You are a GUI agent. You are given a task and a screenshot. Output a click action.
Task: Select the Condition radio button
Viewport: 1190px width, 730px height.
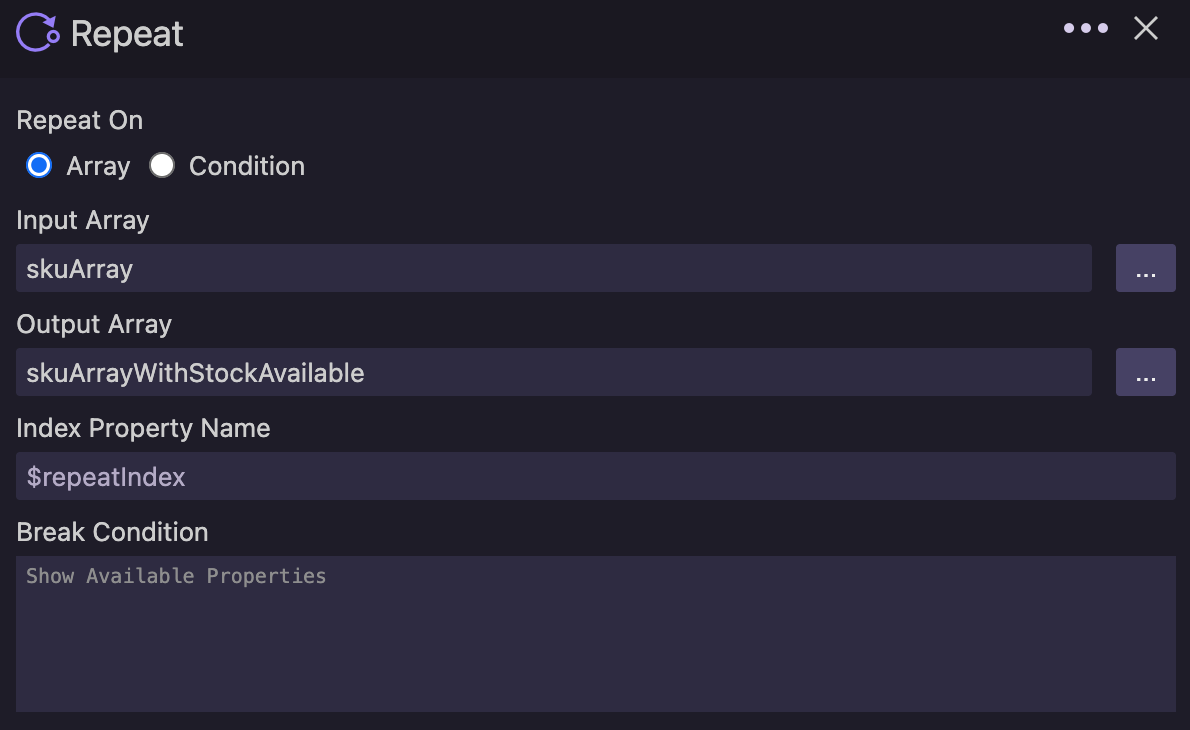point(162,165)
